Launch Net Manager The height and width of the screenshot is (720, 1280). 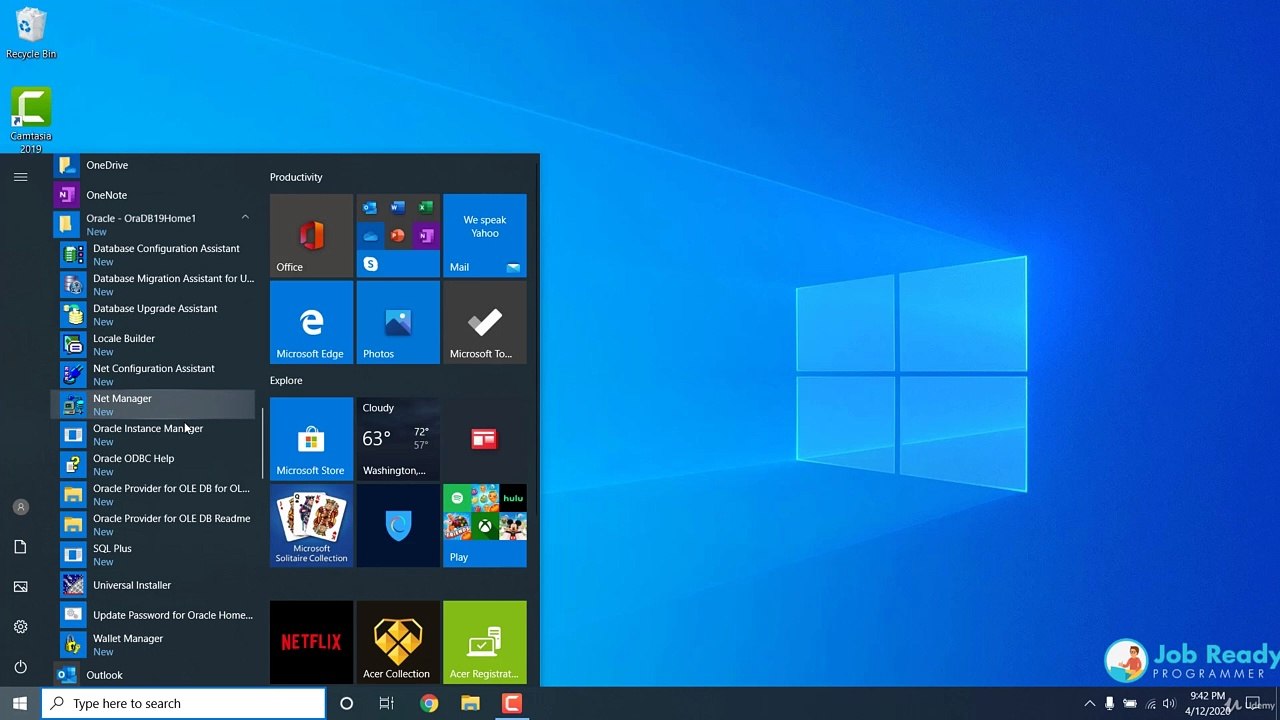pos(154,405)
